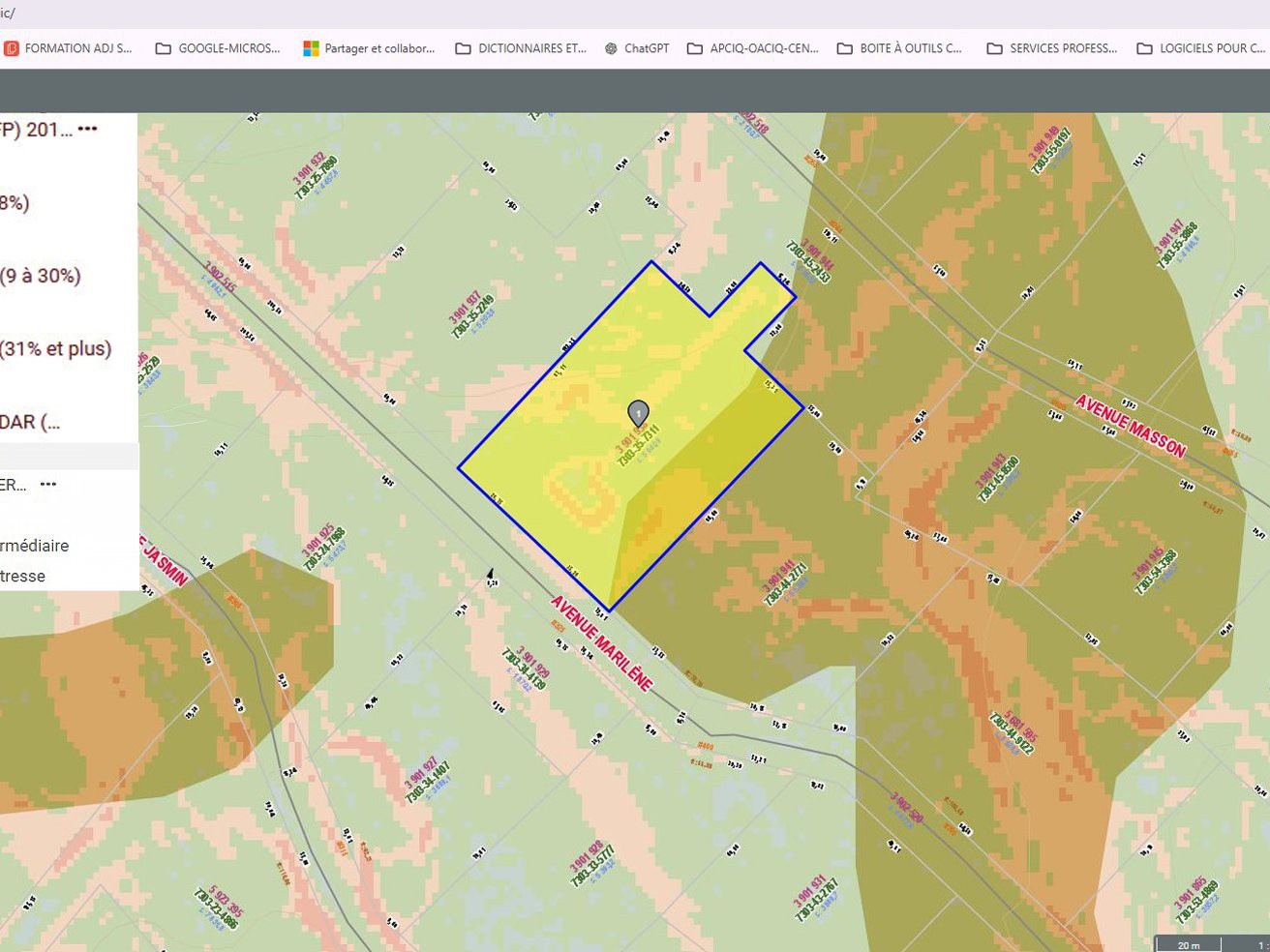Click lot label 7303-55-0197

click(x=1051, y=151)
